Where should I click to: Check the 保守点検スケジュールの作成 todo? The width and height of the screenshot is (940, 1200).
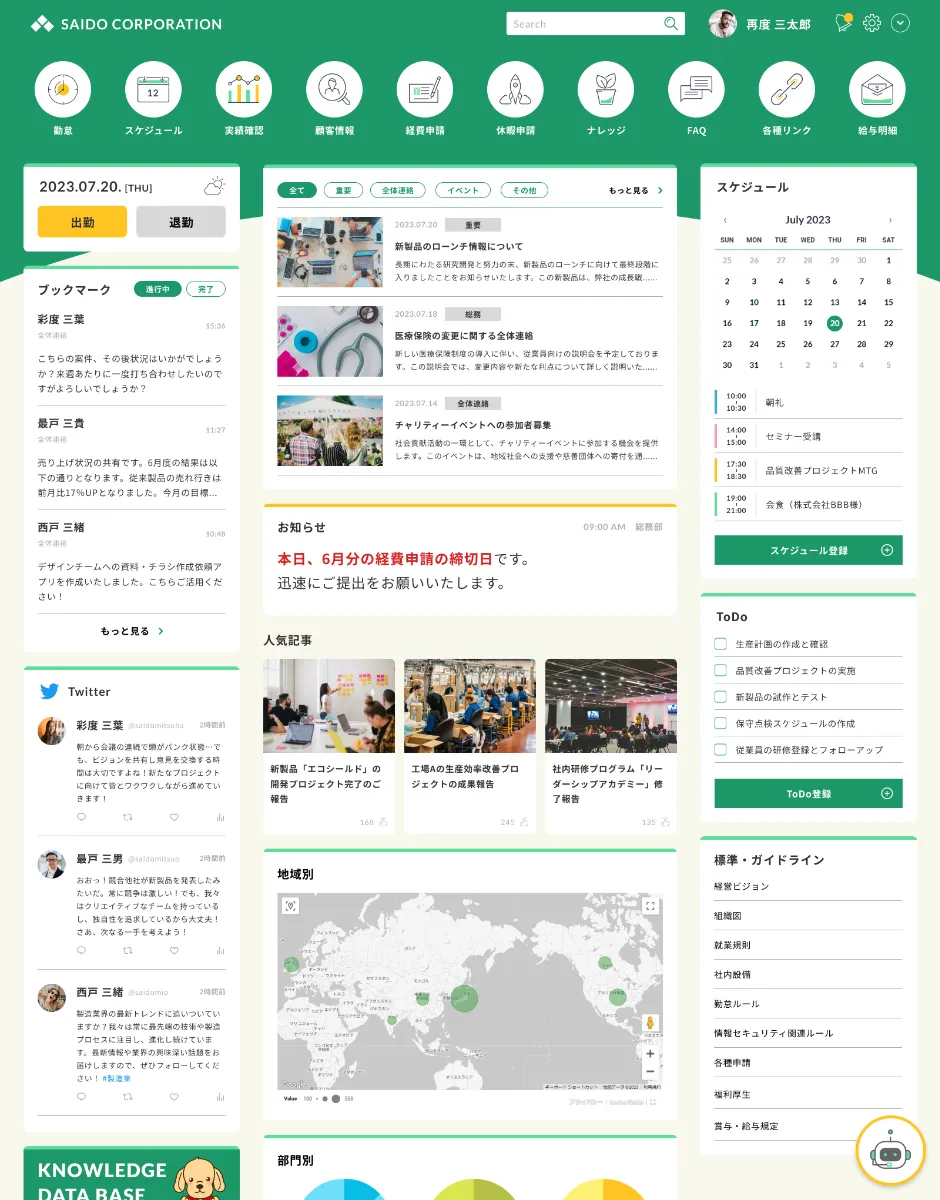click(x=720, y=723)
